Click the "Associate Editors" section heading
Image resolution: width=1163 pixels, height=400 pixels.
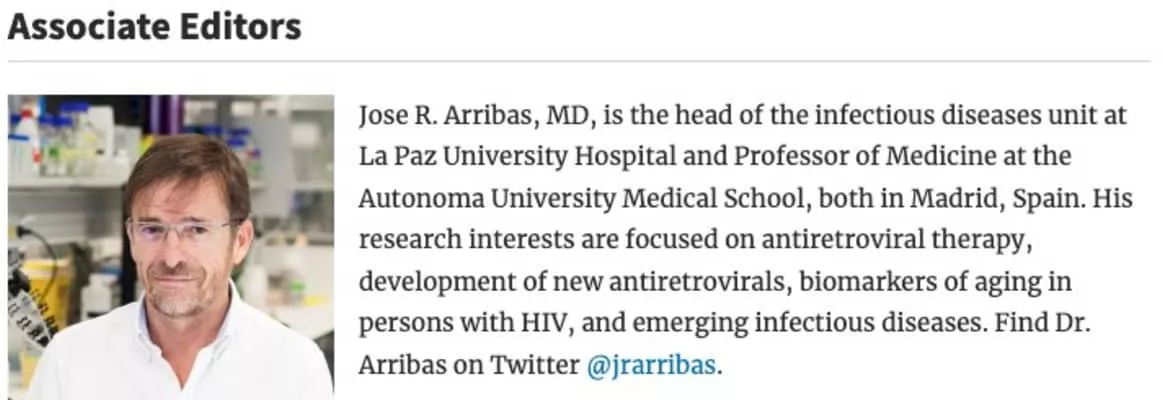point(154,27)
